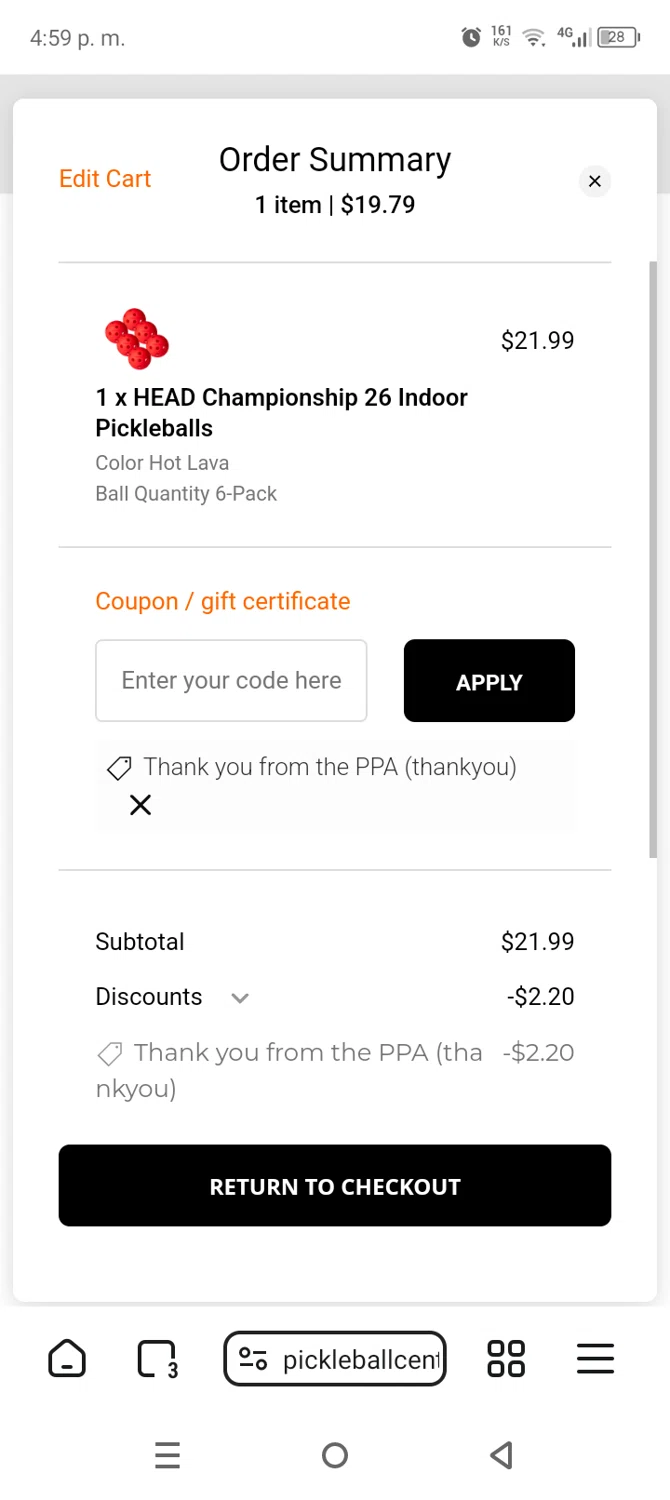This screenshot has height=1500, width=670.
Task: Tap the pickleballcentral address bar
Action: pyautogui.click(x=359, y=1359)
